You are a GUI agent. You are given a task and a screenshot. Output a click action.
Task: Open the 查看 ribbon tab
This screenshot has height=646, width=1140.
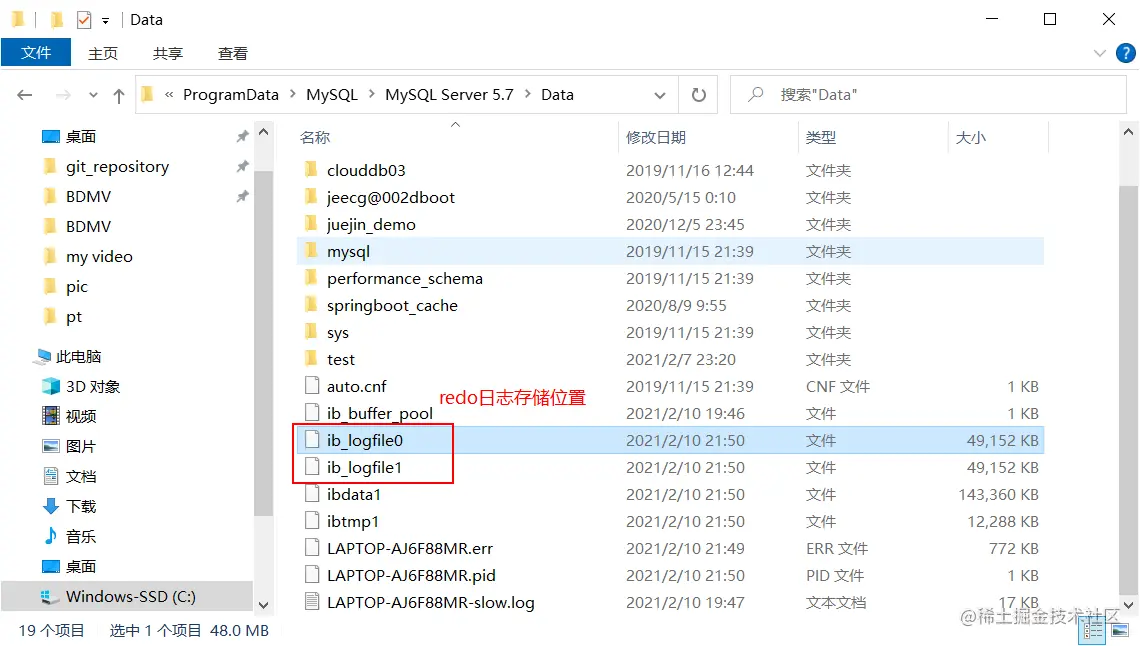[x=233, y=53]
